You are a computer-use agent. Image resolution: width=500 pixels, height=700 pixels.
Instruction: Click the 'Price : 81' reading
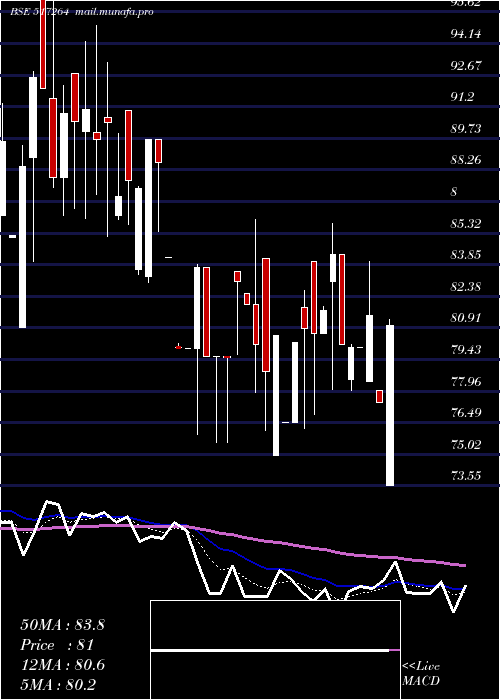tap(57, 645)
